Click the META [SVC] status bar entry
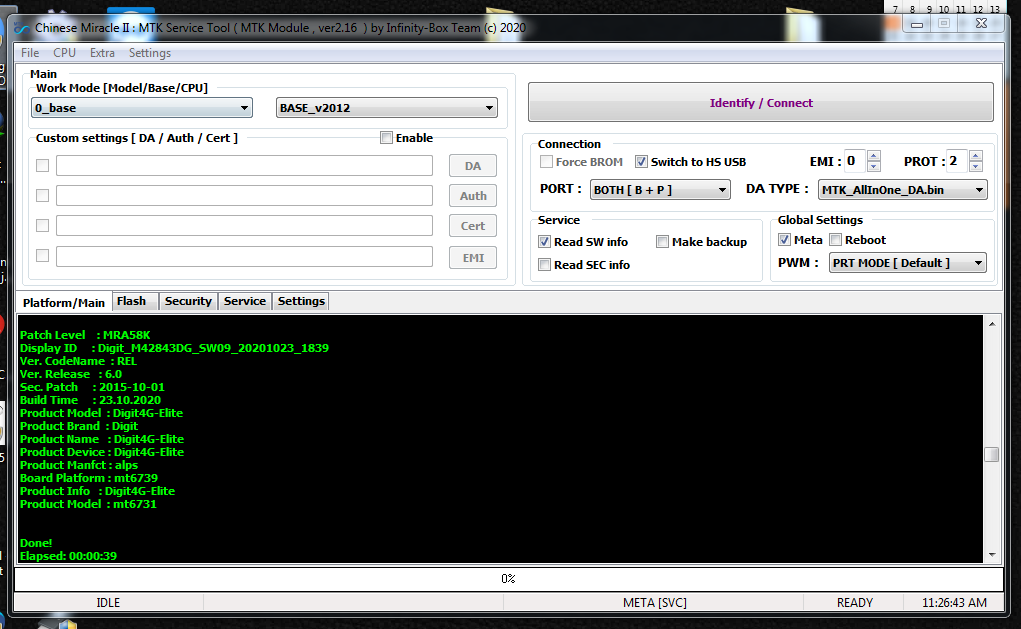This screenshot has height=629, width=1021. 654,602
